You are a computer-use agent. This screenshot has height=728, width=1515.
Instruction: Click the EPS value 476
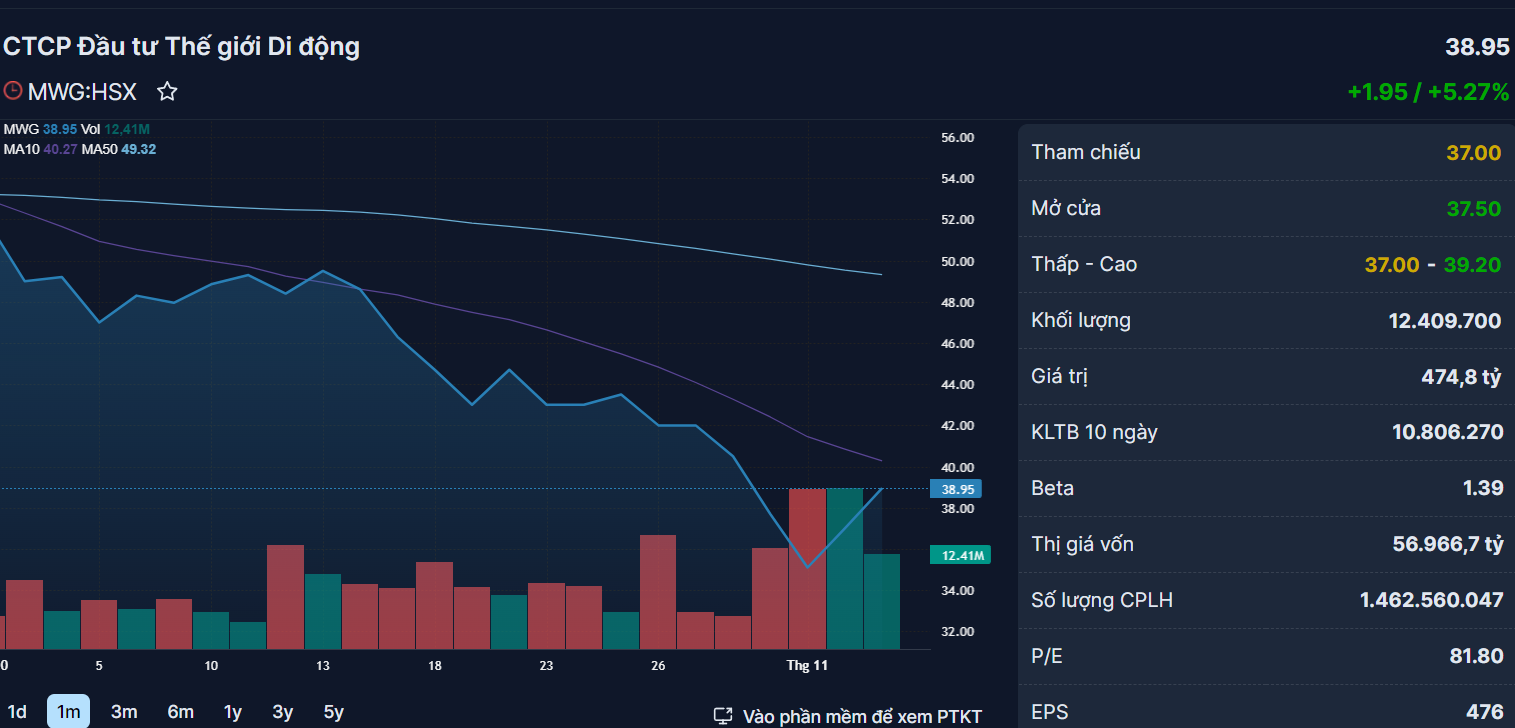click(x=1485, y=713)
